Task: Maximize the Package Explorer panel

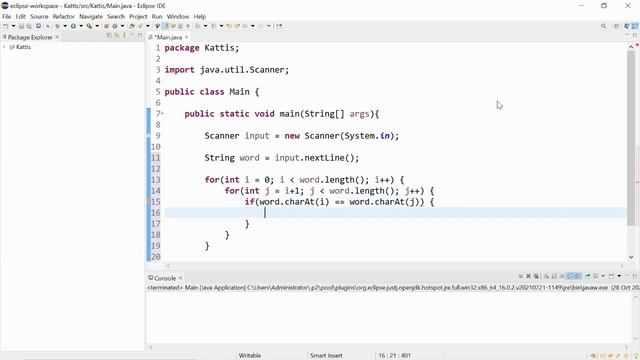Action: [140, 36]
